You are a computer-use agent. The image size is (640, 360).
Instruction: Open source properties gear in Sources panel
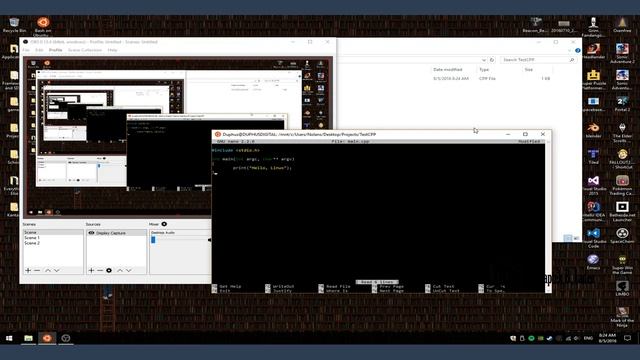point(109,270)
